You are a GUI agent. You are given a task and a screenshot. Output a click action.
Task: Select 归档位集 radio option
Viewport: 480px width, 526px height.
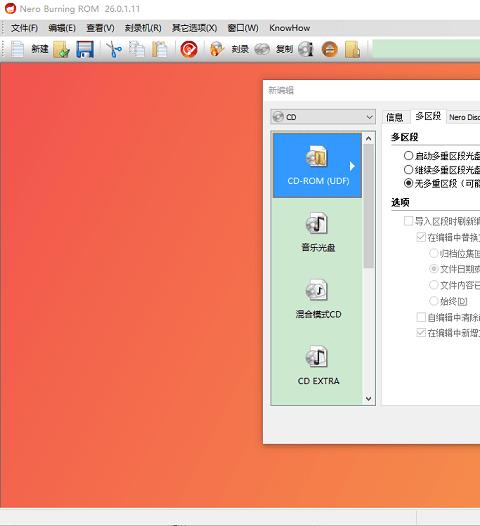434,253
